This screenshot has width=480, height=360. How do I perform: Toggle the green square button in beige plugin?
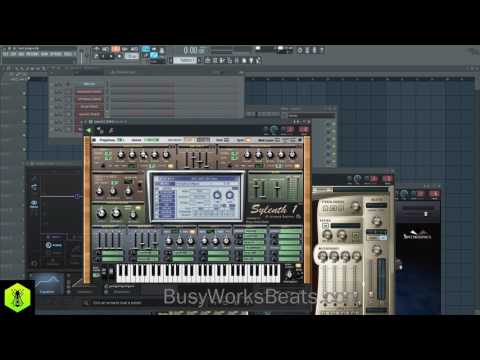pos(356,237)
